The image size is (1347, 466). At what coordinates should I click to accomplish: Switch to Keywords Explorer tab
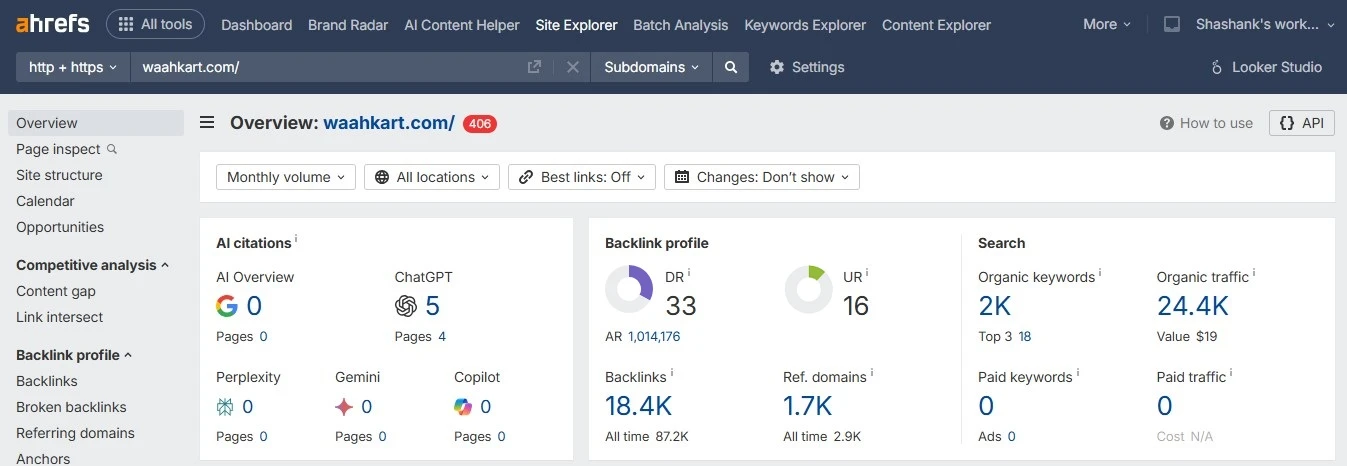[x=805, y=25]
